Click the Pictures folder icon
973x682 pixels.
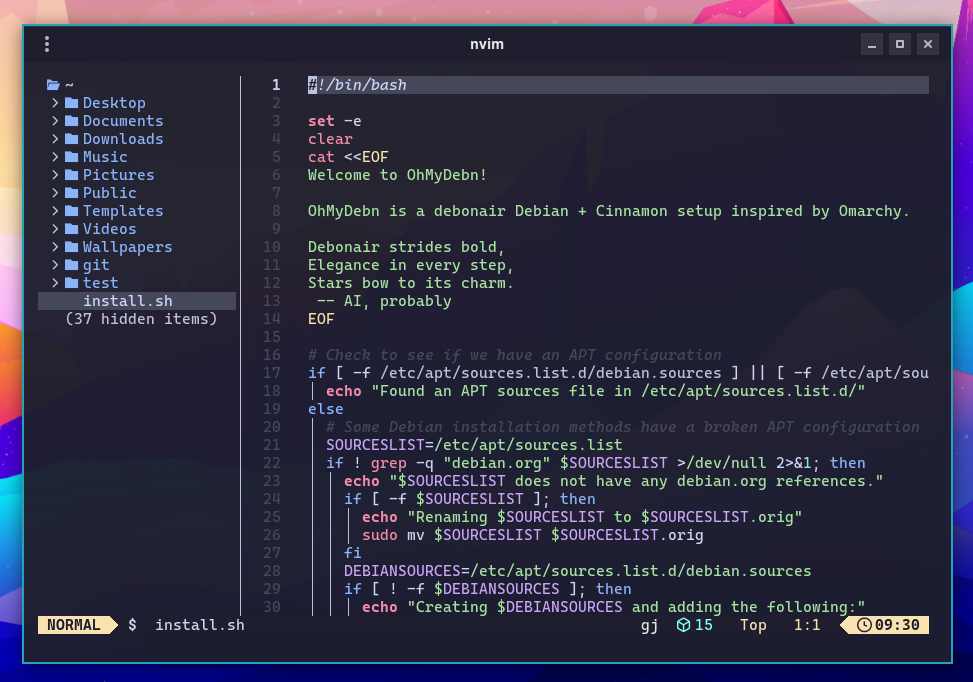pyautogui.click(x=72, y=174)
